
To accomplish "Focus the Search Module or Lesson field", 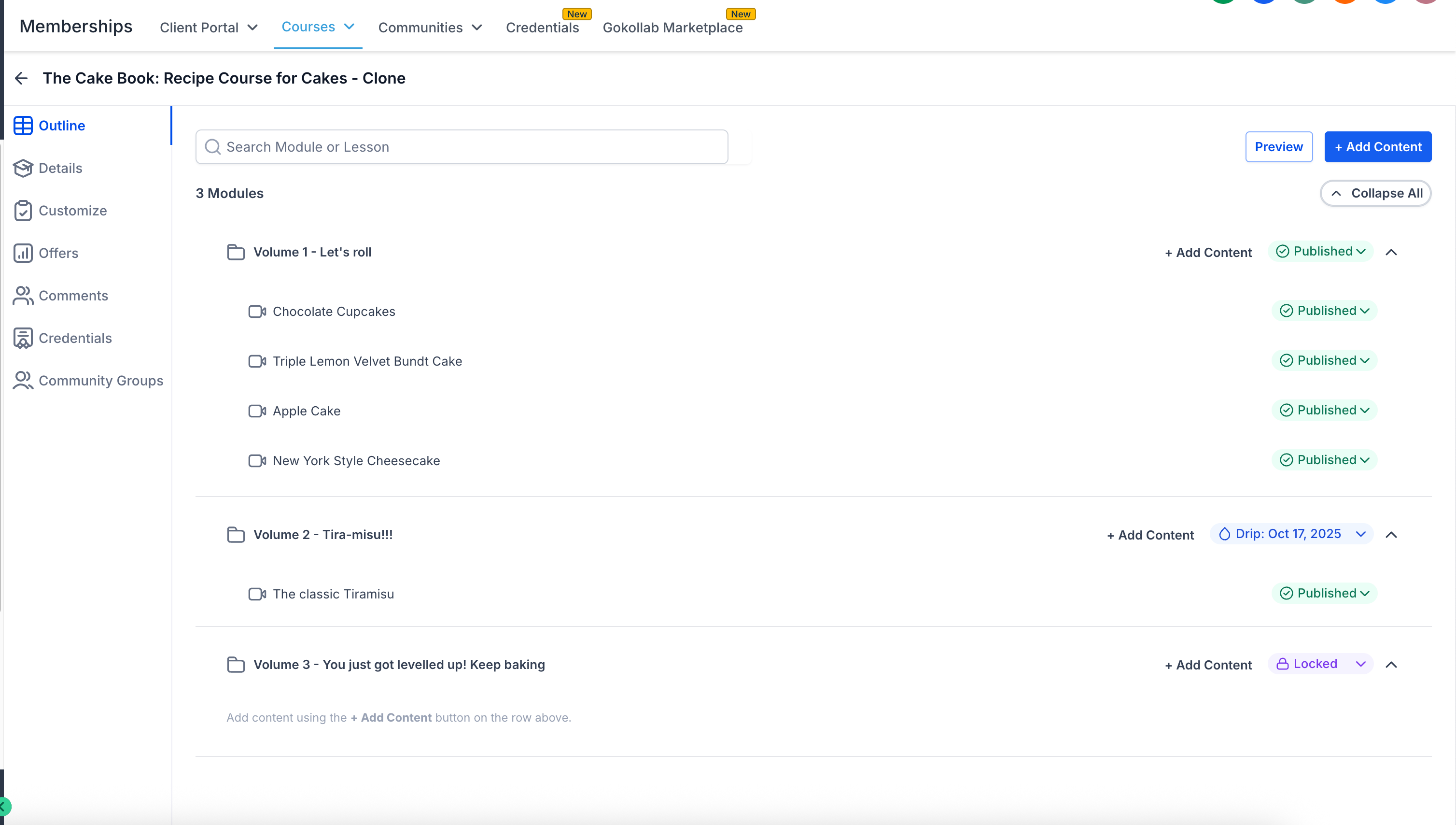I will (x=462, y=147).
